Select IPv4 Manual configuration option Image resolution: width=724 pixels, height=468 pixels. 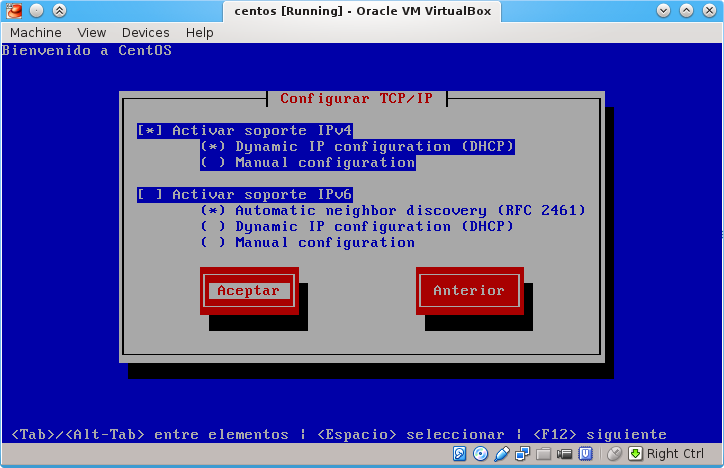(308, 163)
